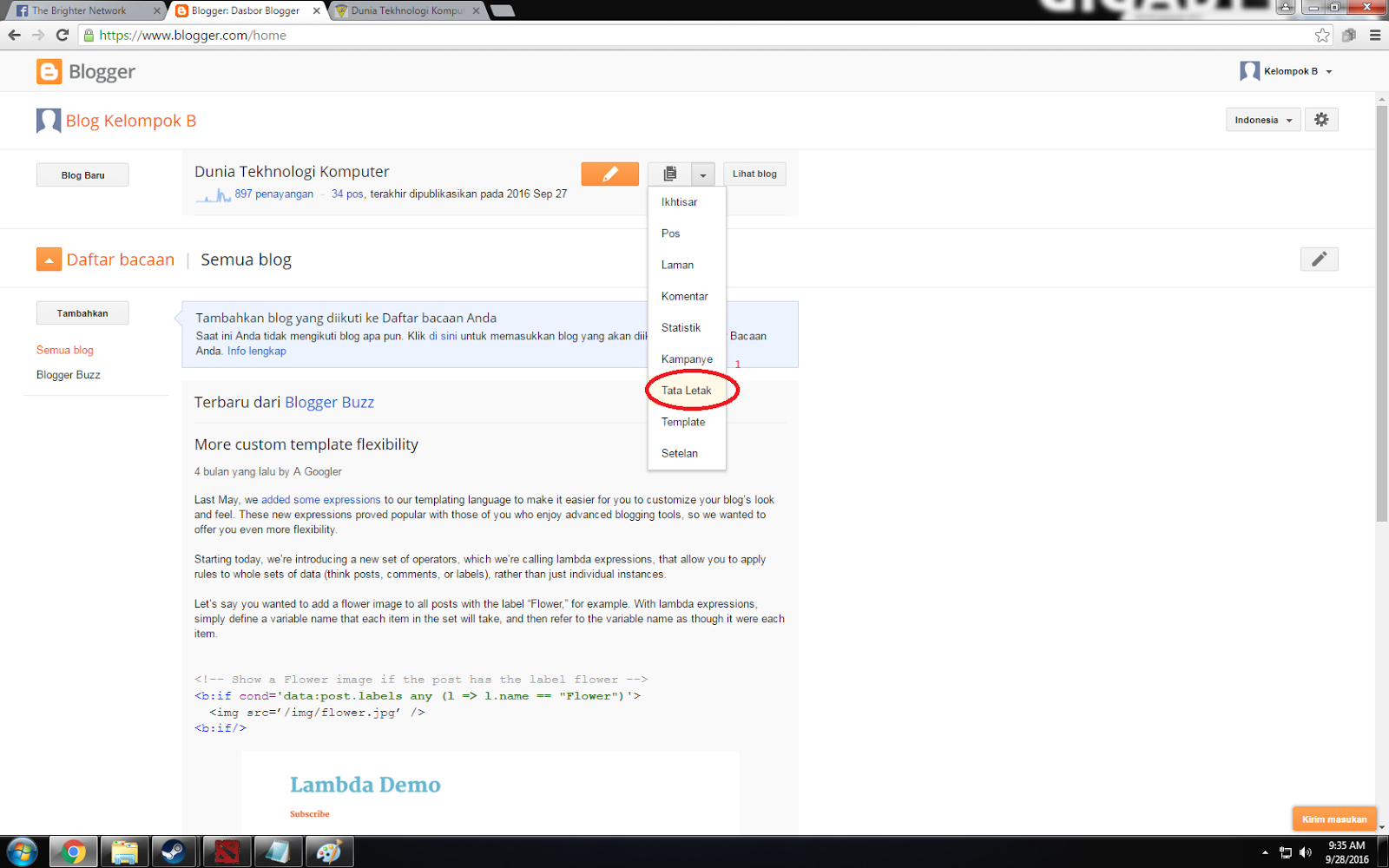The height and width of the screenshot is (868, 1389).
Task: Click the di sini link
Action: 443,336
